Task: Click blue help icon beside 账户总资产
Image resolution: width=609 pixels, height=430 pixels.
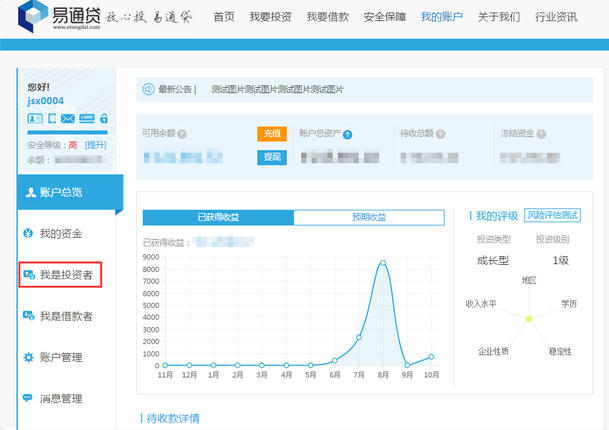Action: (x=344, y=133)
